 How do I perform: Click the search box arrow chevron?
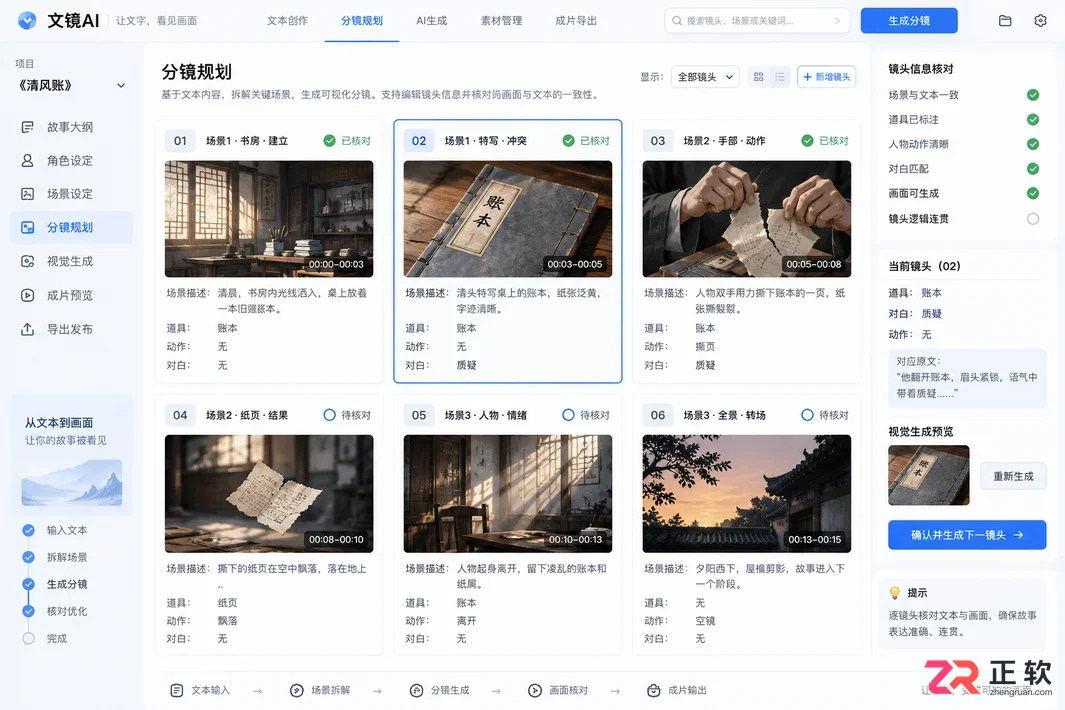pos(837,20)
